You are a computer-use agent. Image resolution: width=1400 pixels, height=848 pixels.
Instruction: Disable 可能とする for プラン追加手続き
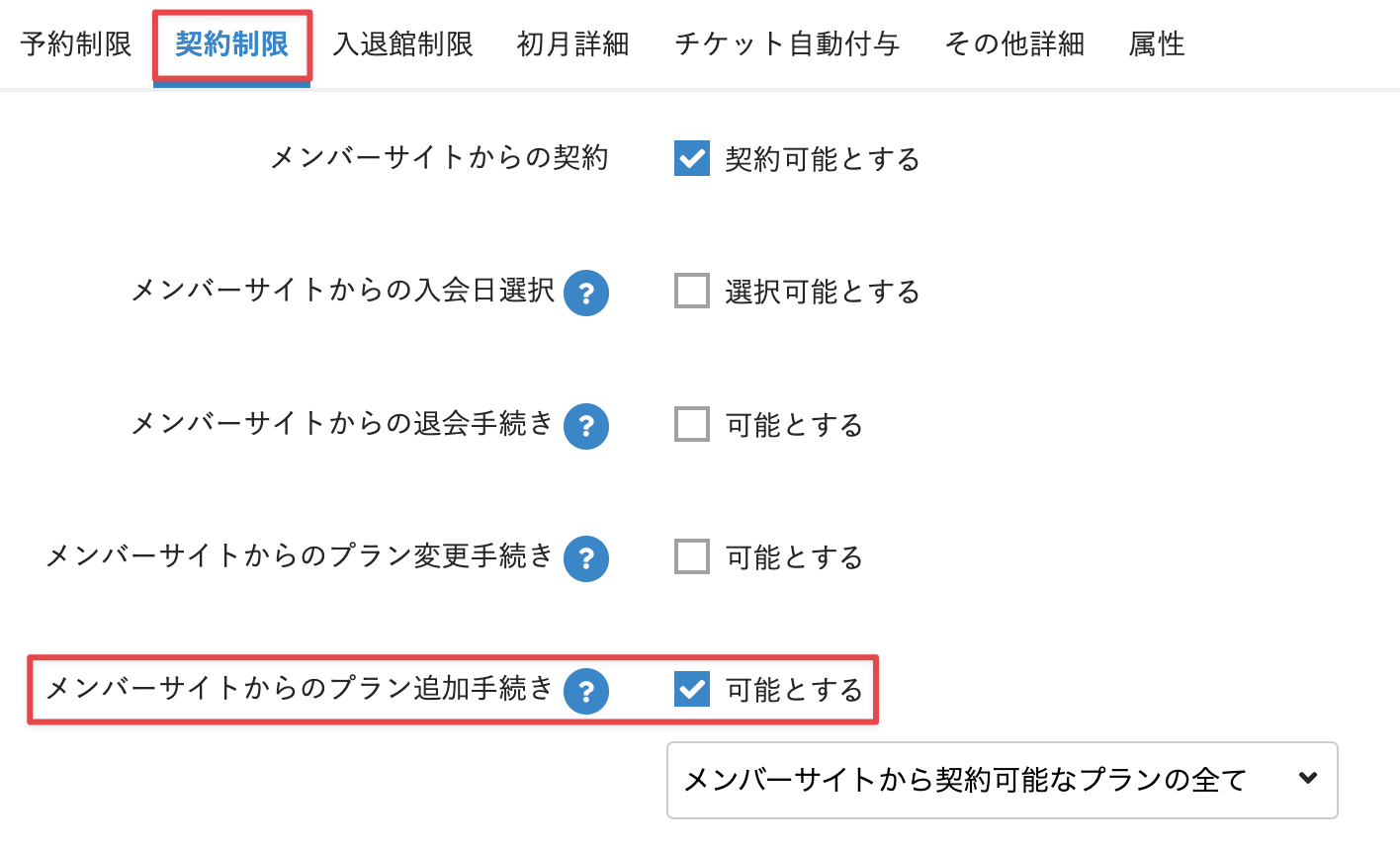[692, 689]
